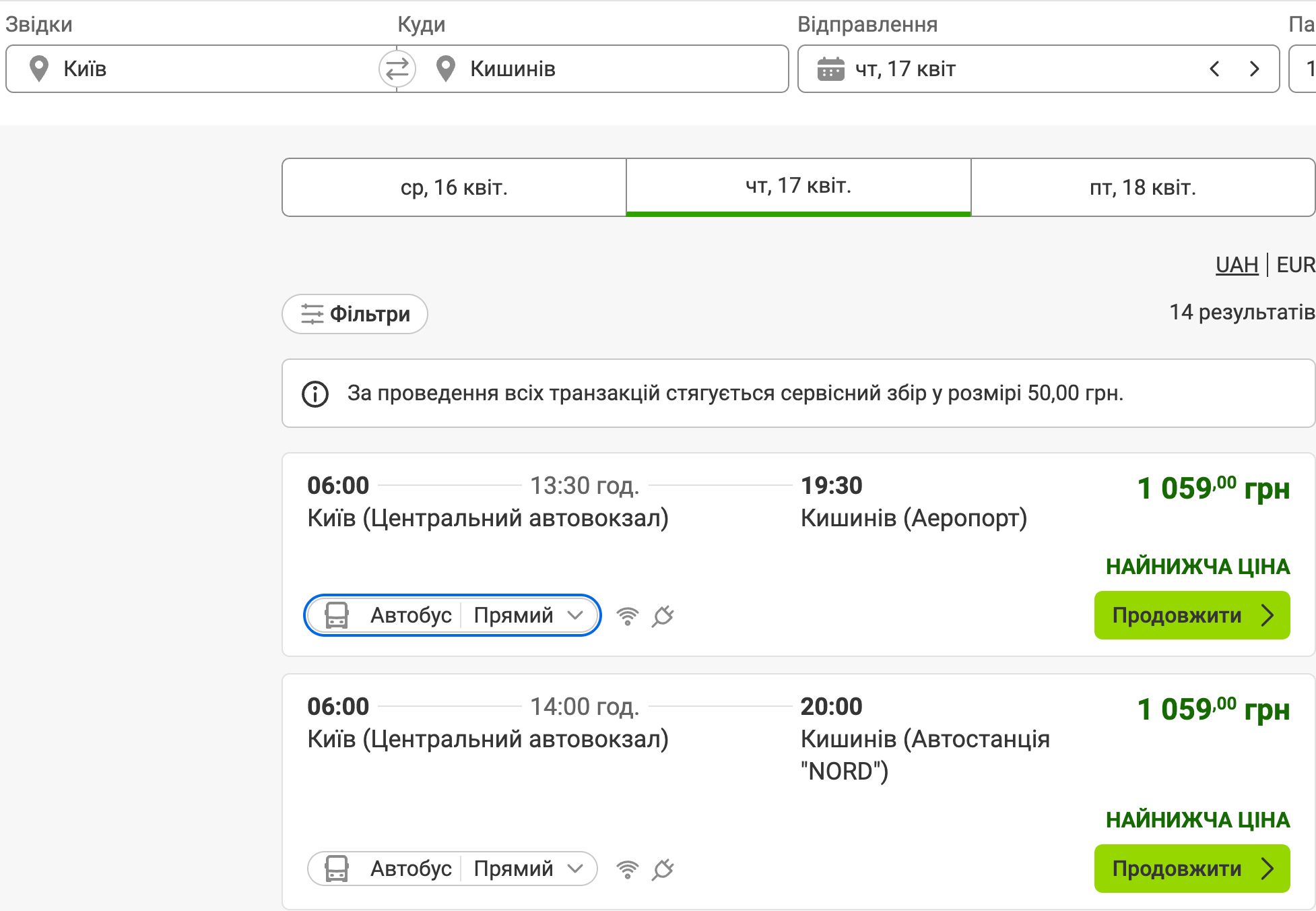Viewport: 1316px width, 911px height.
Task: Click bus icon on NORD trip
Action: (337, 869)
